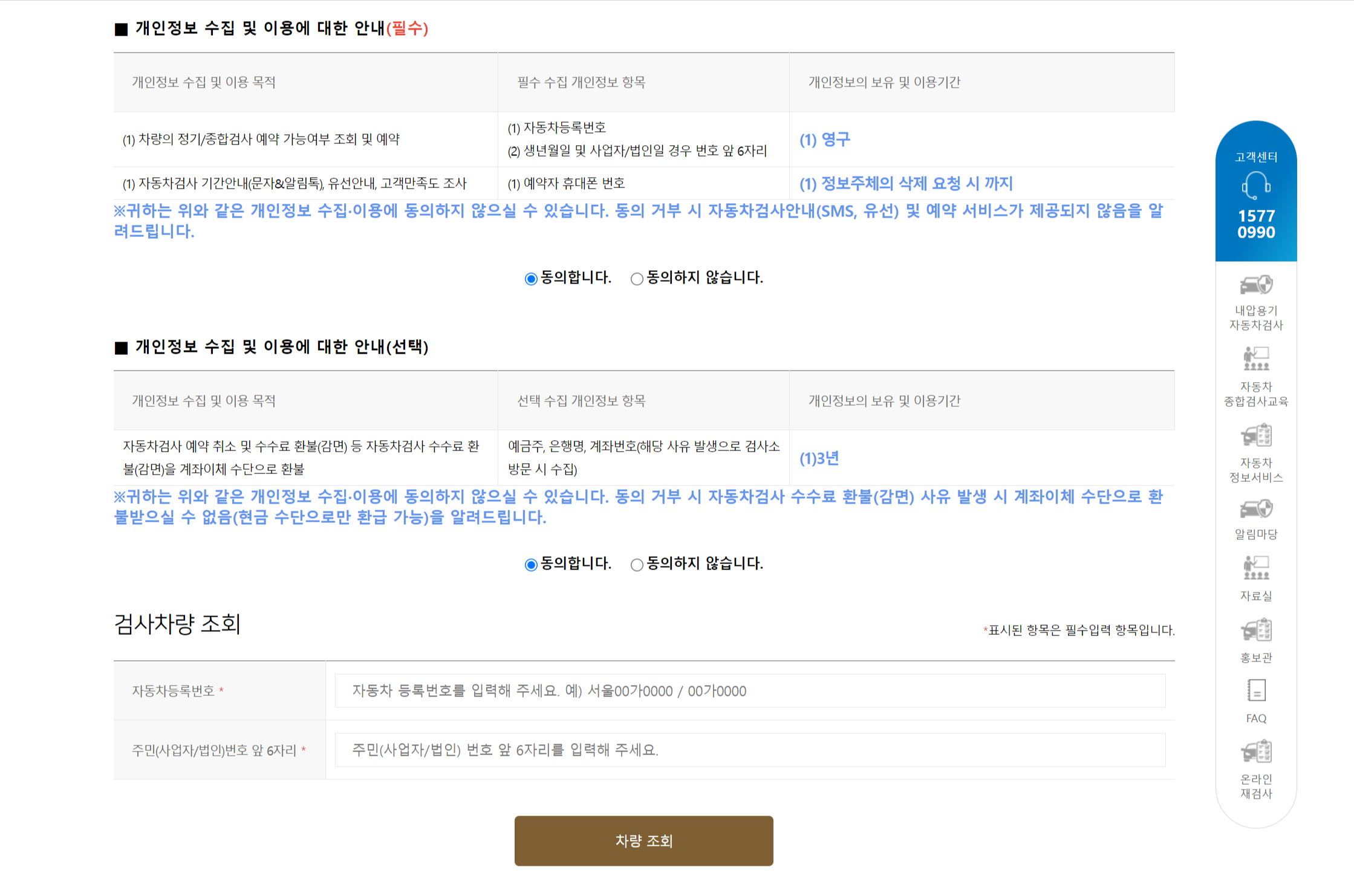1354x896 pixels.
Task: Select 동의하지 않습니다 for optional privacy consent
Action: (636, 565)
